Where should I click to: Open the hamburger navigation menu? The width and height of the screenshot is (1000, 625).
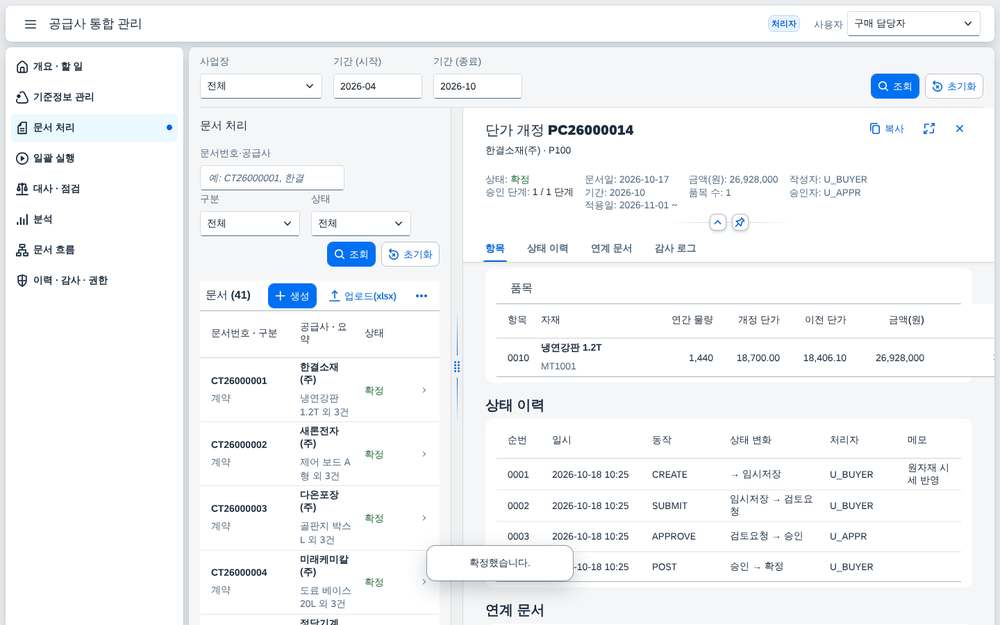click(x=30, y=24)
